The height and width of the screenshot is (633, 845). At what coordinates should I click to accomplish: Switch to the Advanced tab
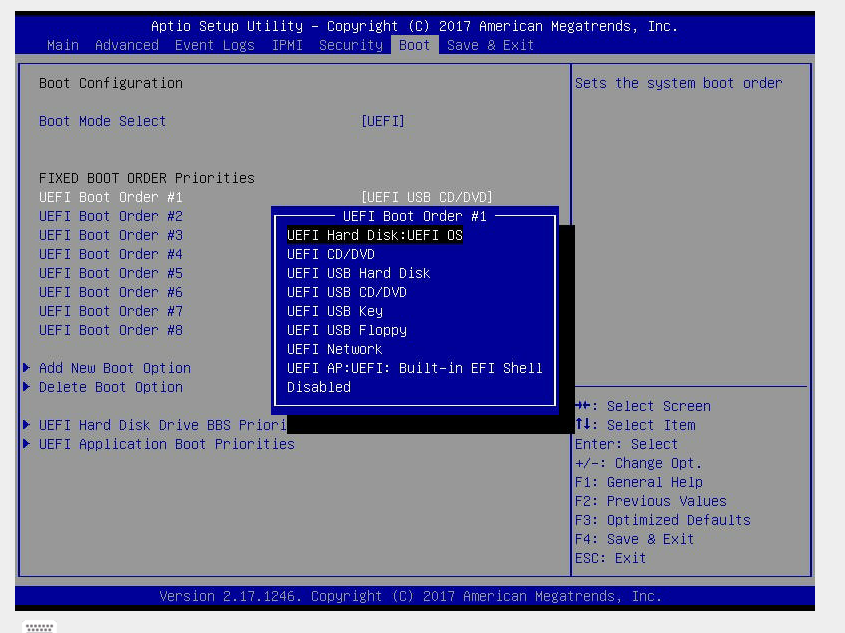tap(127, 45)
